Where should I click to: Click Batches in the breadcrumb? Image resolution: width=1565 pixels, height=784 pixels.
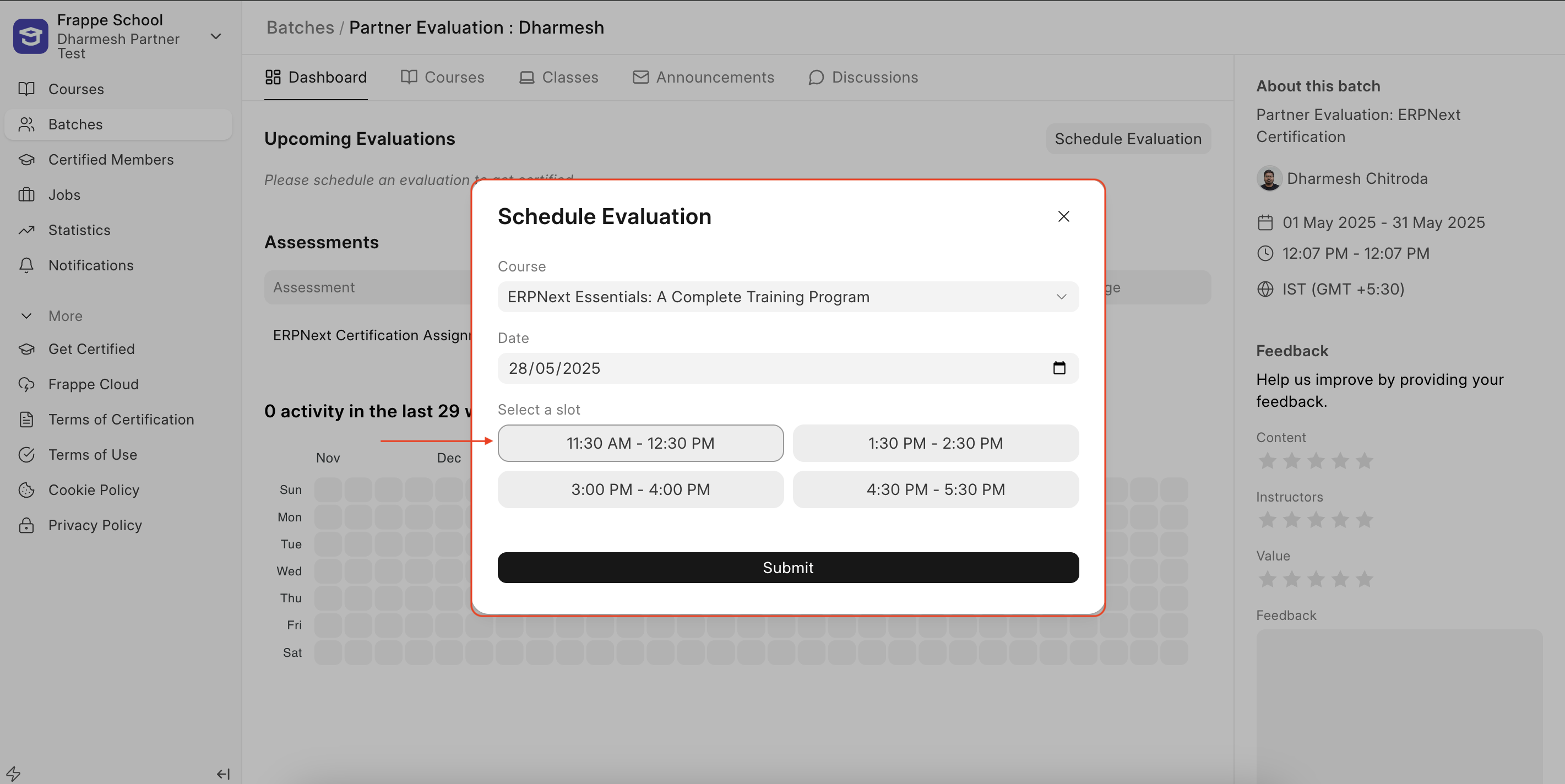[300, 28]
